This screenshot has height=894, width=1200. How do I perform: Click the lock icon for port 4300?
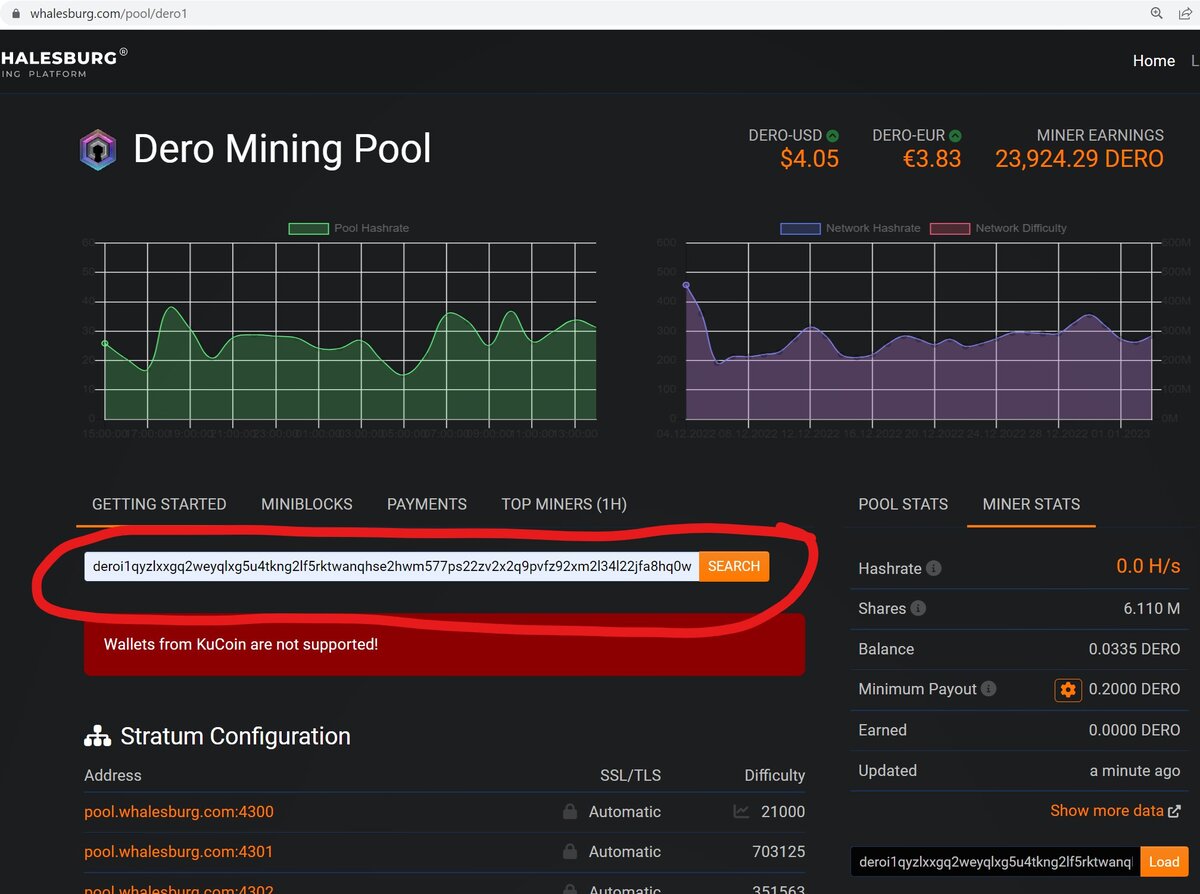coord(570,812)
